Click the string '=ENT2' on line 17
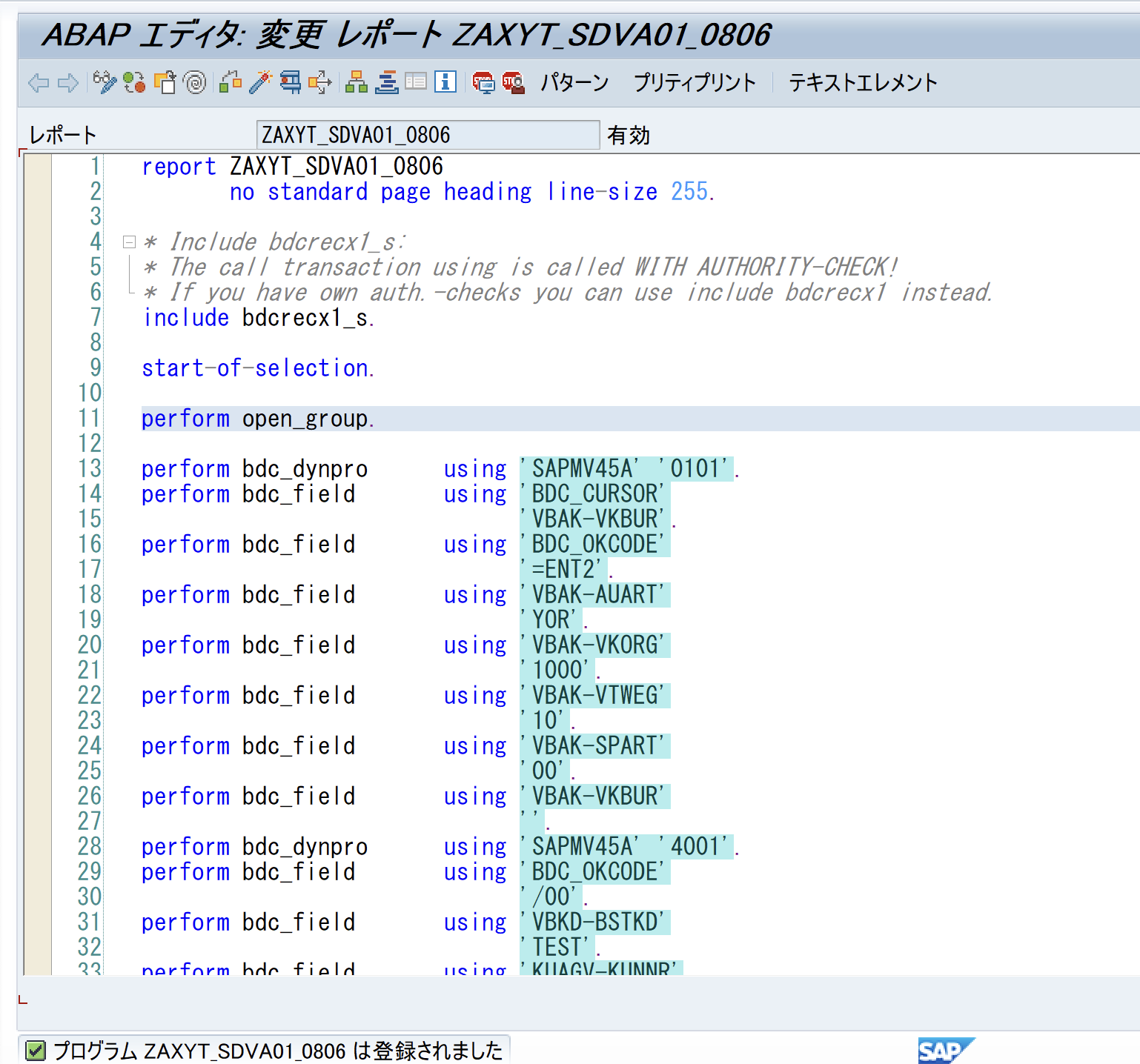 pos(563,570)
